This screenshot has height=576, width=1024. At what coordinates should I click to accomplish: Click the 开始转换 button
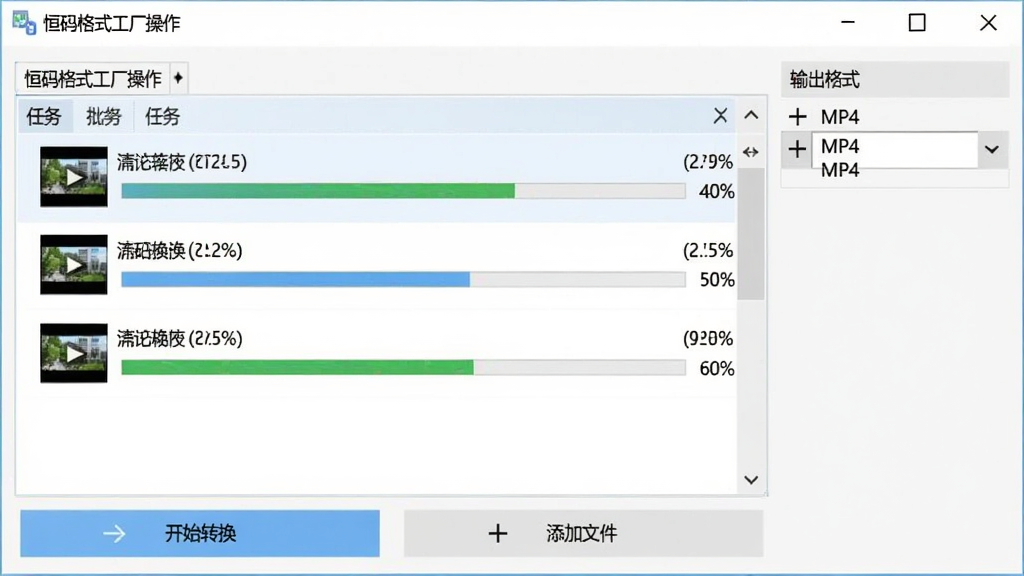click(x=200, y=534)
